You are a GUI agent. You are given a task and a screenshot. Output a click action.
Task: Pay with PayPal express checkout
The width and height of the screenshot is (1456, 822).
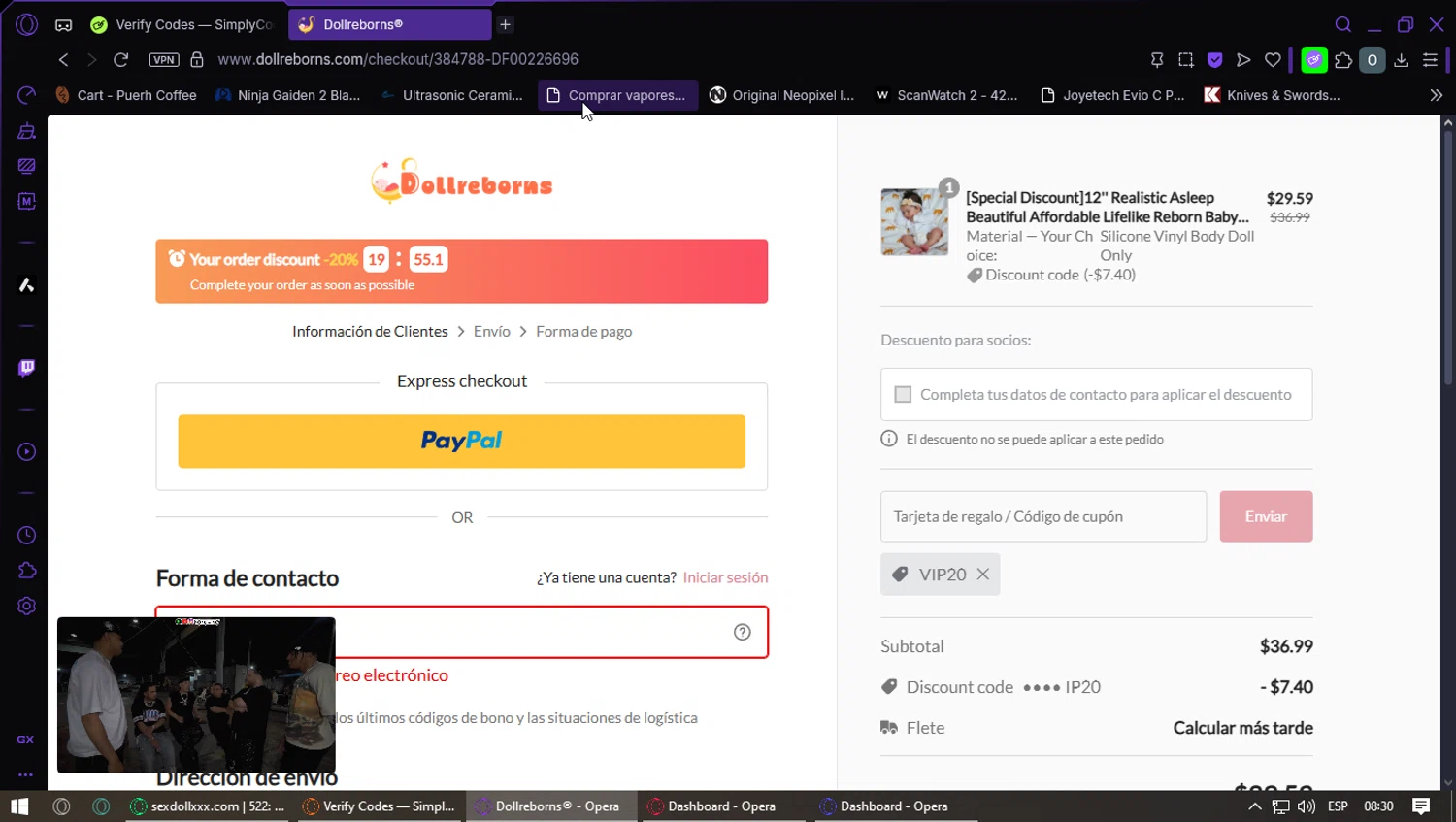click(x=462, y=442)
